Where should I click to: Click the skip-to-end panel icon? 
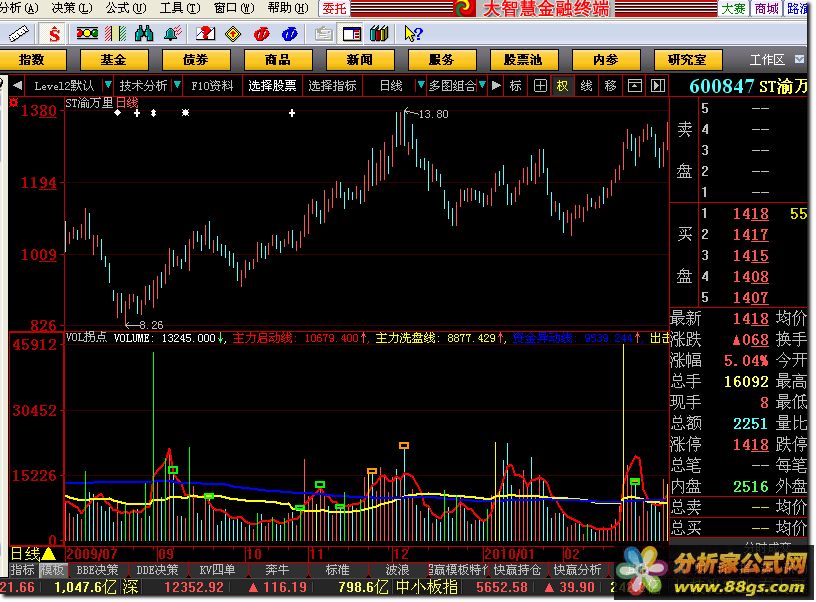click(x=658, y=86)
